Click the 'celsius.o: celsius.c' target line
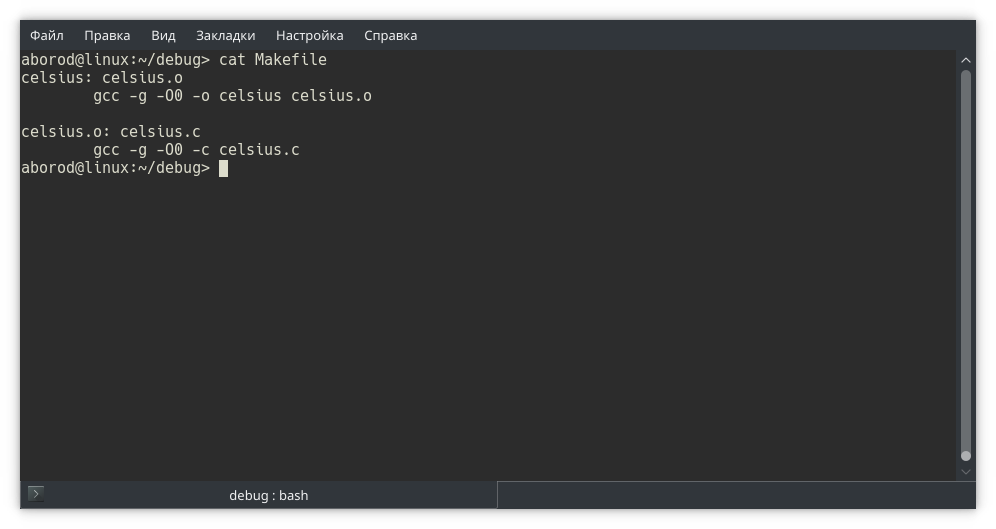The image size is (996, 529). (111, 132)
